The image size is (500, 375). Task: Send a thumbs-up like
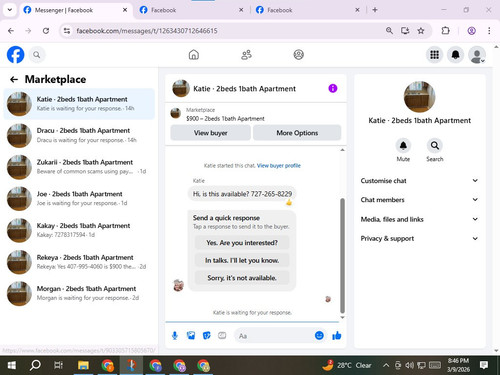(x=337, y=335)
